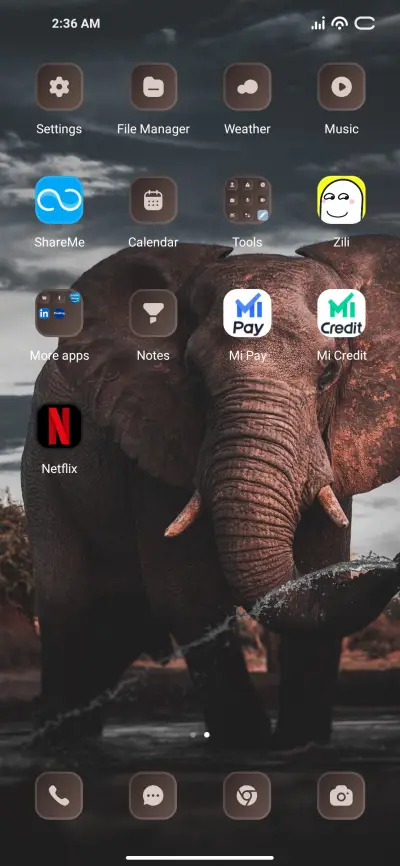400x866 pixels.
Task: Open the Phone dialer in dock
Action: pyautogui.click(x=59, y=795)
